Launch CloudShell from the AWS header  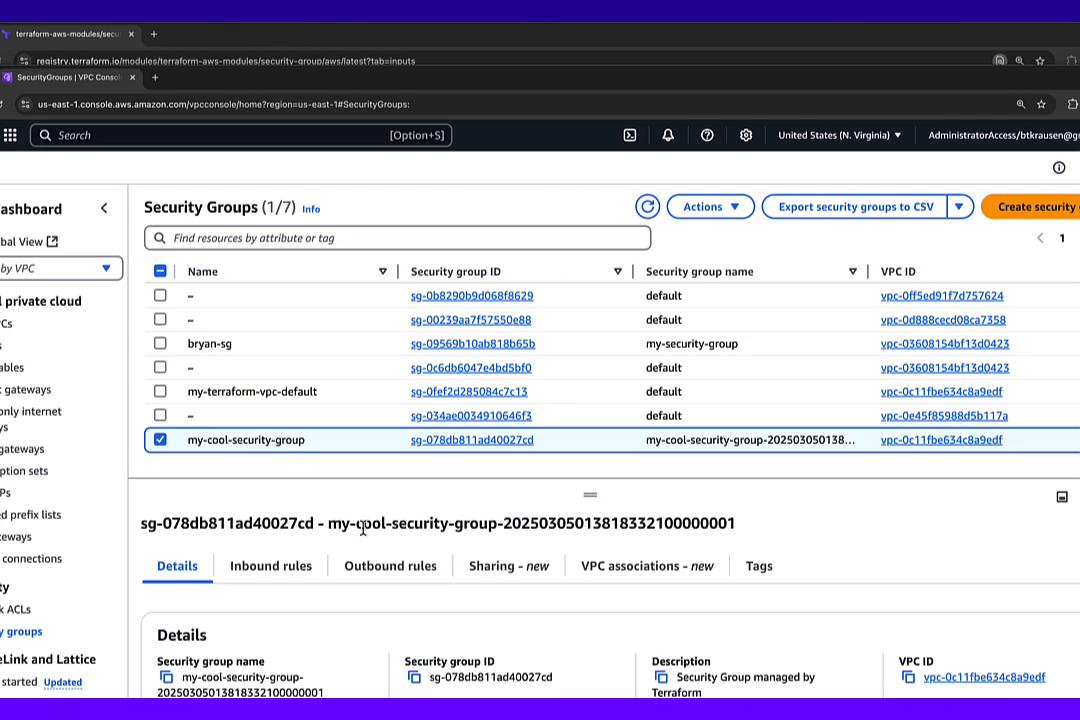tap(630, 135)
